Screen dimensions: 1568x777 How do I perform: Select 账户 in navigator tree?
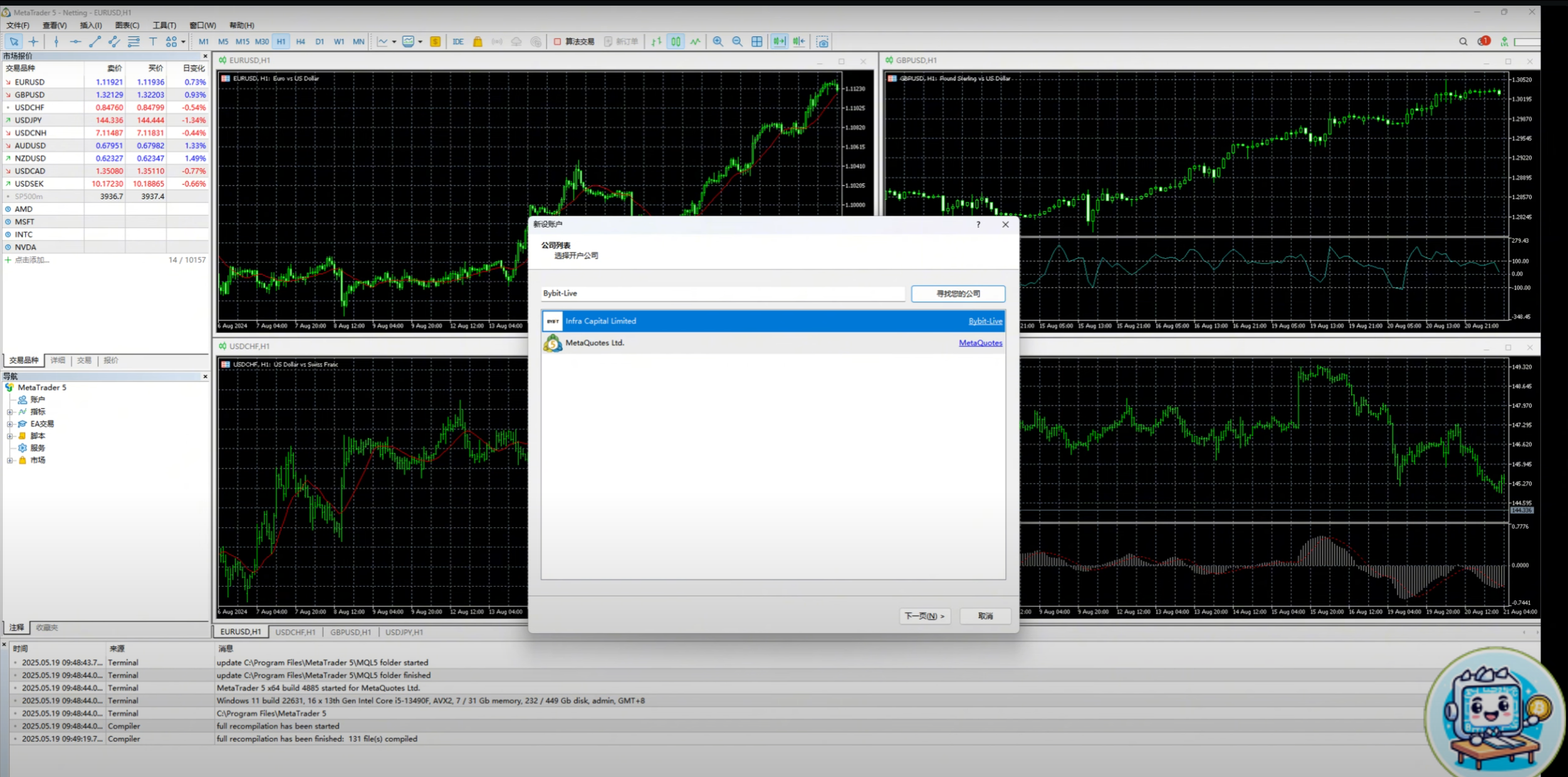coord(38,400)
